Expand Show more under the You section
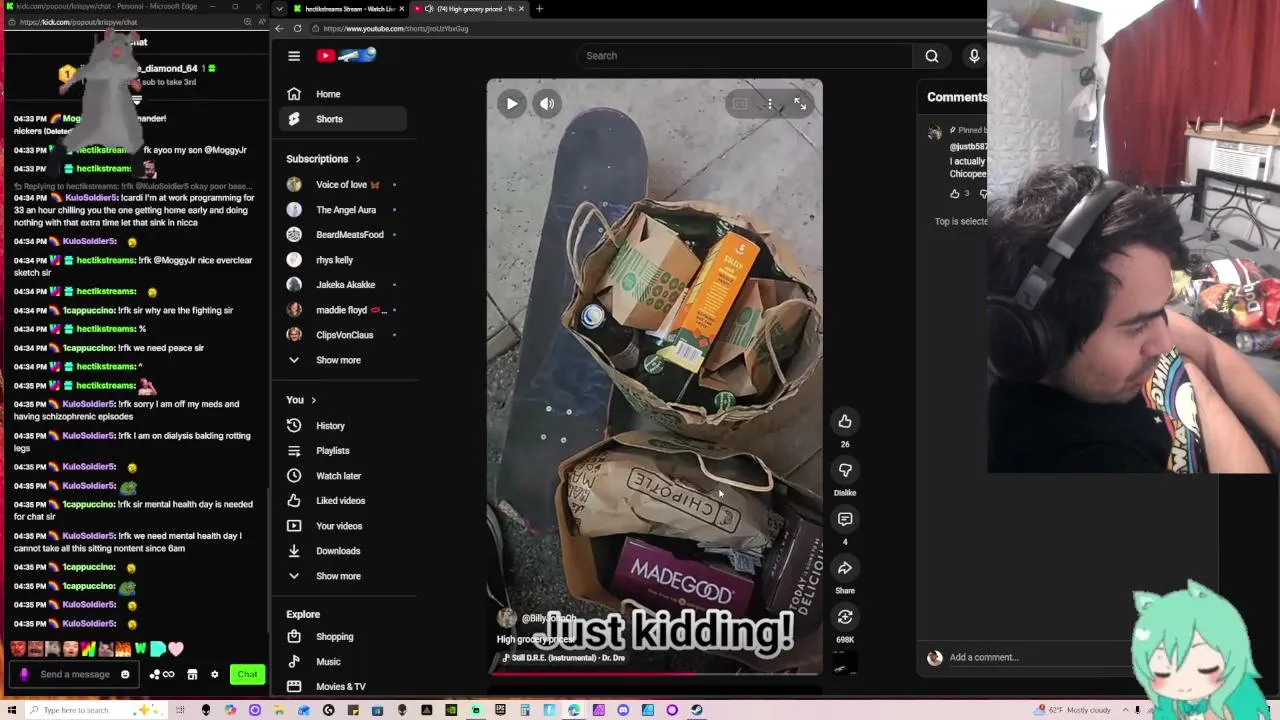The width and height of the screenshot is (1280, 720). click(x=343, y=576)
